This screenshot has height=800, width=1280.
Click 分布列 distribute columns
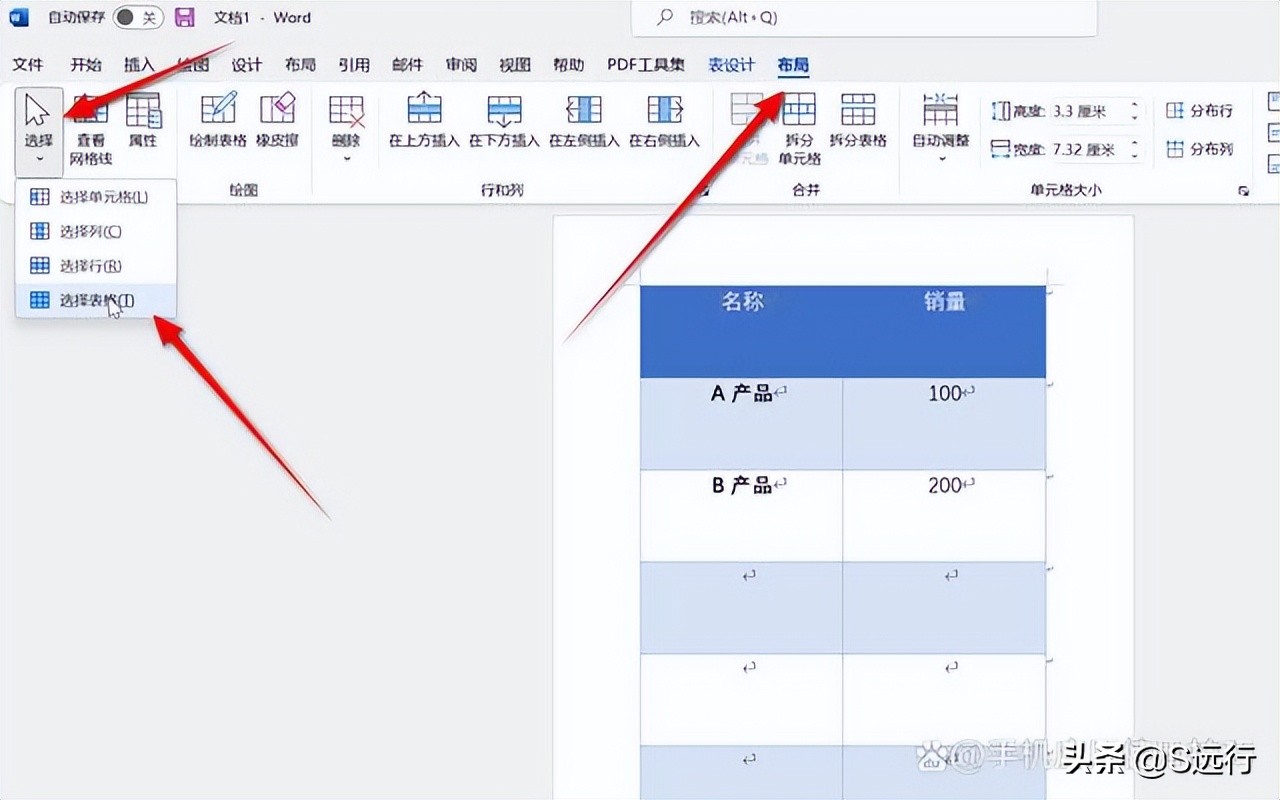point(1199,149)
